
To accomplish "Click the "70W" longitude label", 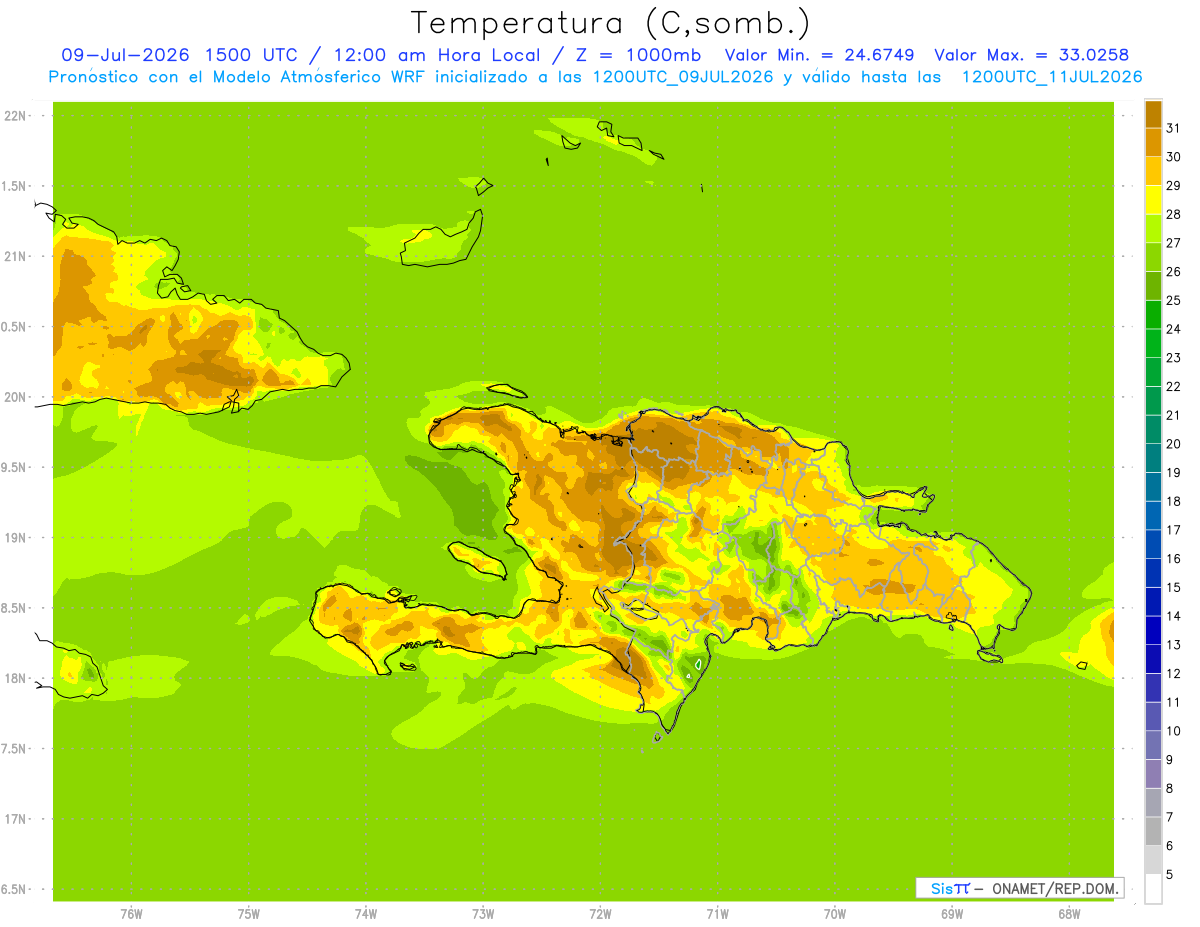I will 835,914.
